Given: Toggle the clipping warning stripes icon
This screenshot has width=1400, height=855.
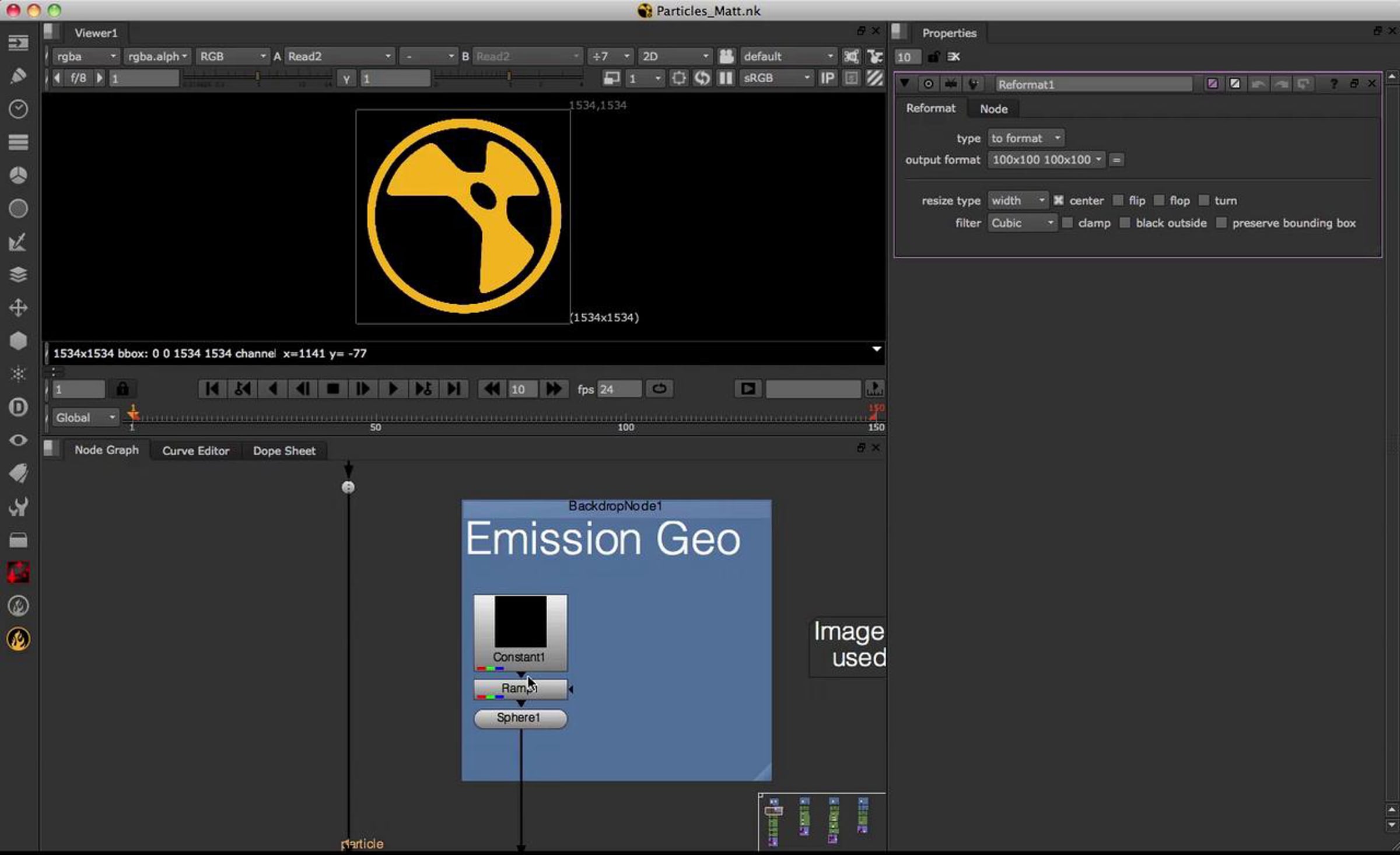Looking at the screenshot, I should pos(874,78).
